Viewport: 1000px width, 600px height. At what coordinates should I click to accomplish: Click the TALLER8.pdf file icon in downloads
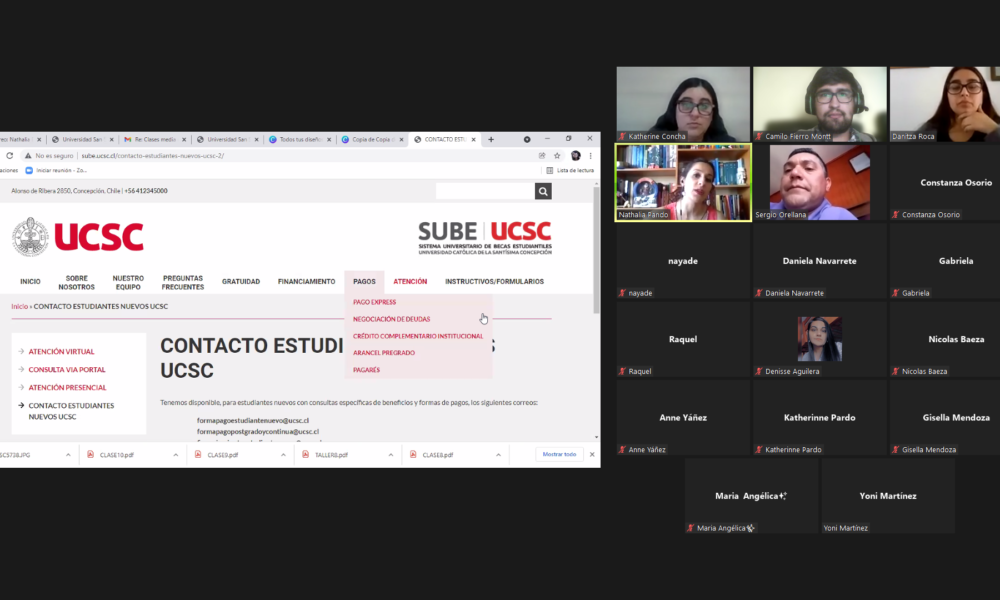pos(305,455)
